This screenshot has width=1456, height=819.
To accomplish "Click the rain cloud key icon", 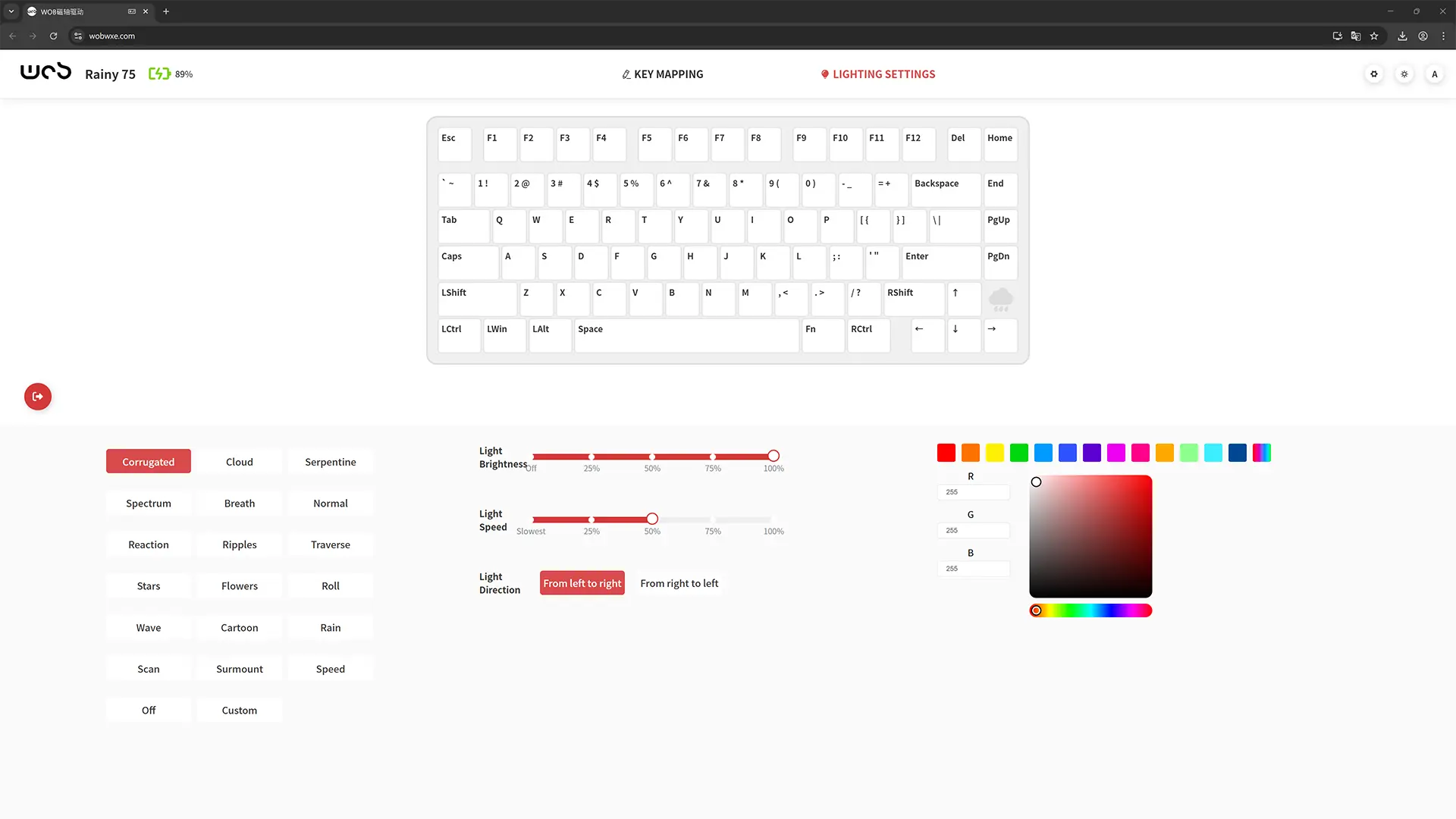I will [x=1001, y=299].
